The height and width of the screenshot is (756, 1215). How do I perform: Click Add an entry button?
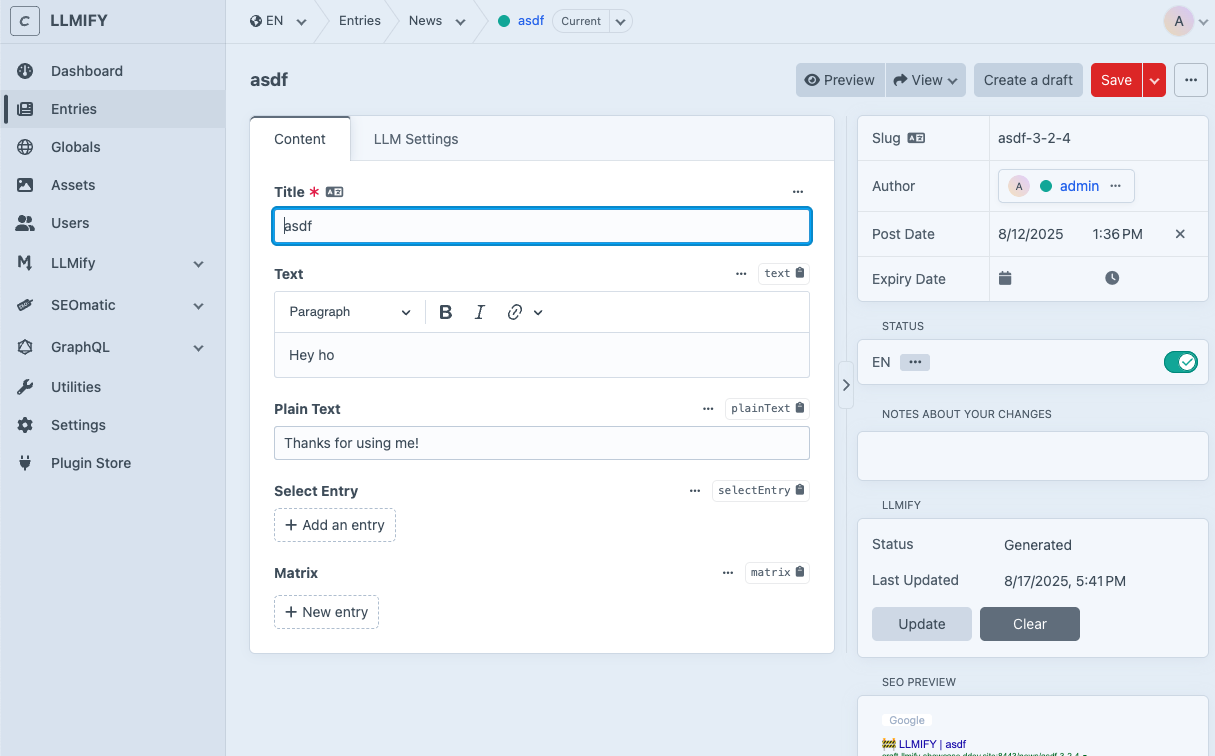pyautogui.click(x=335, y=525)
